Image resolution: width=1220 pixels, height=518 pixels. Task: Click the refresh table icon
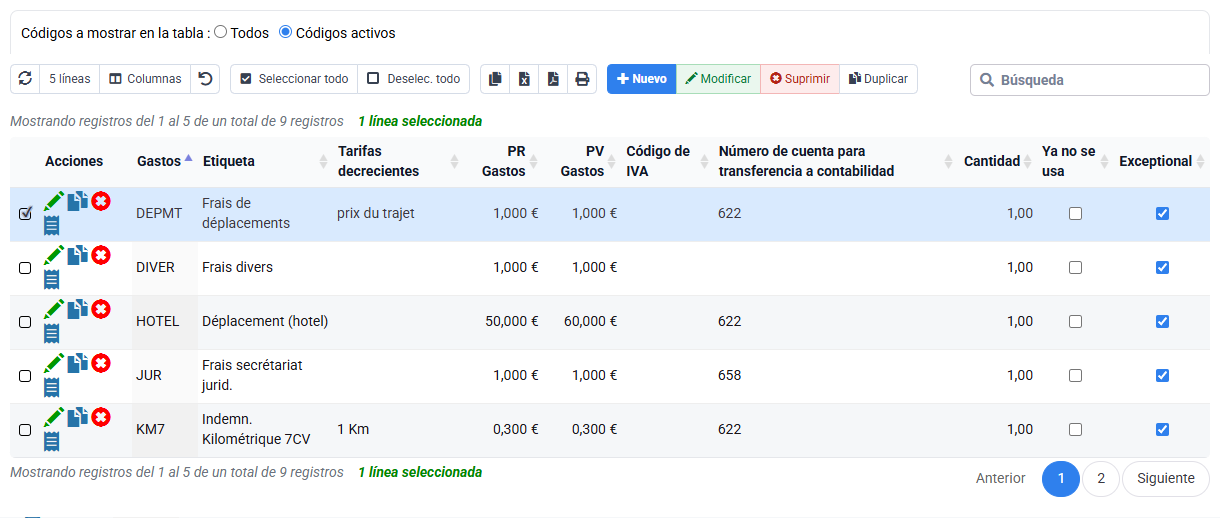point(25,79)
